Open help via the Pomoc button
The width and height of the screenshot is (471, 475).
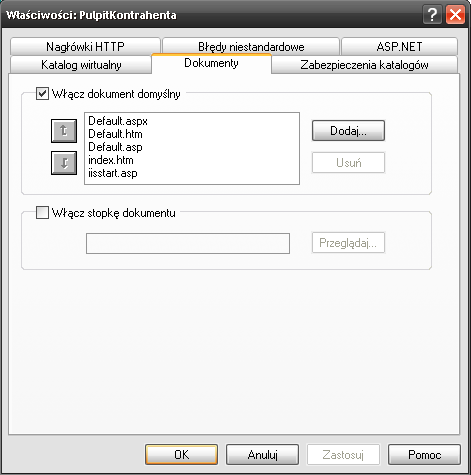click(424, 454)
